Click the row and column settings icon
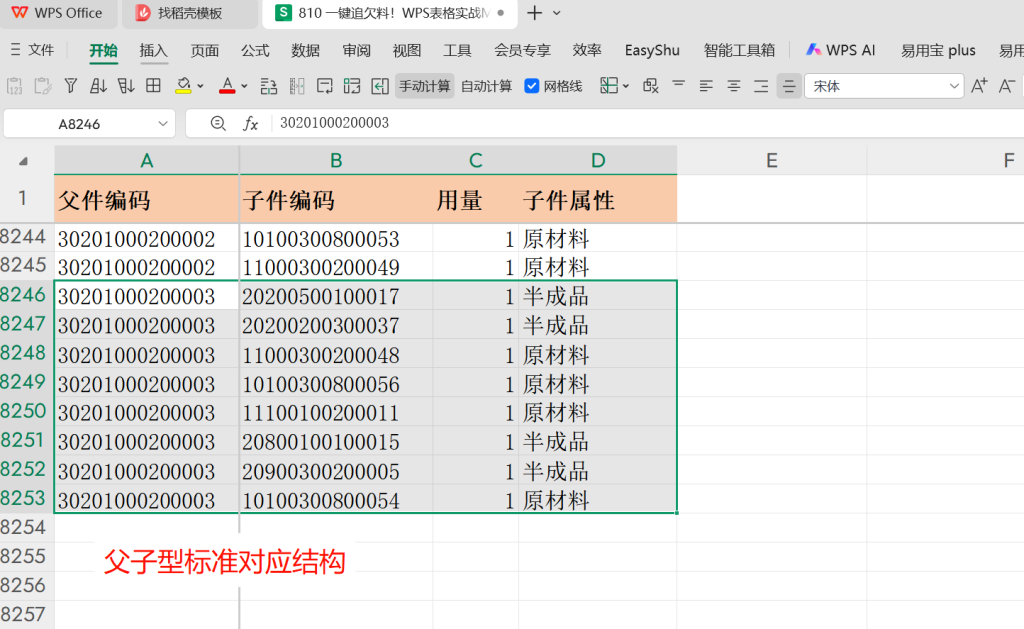This screenshot has height=629, width=1024. coord(268,86)
